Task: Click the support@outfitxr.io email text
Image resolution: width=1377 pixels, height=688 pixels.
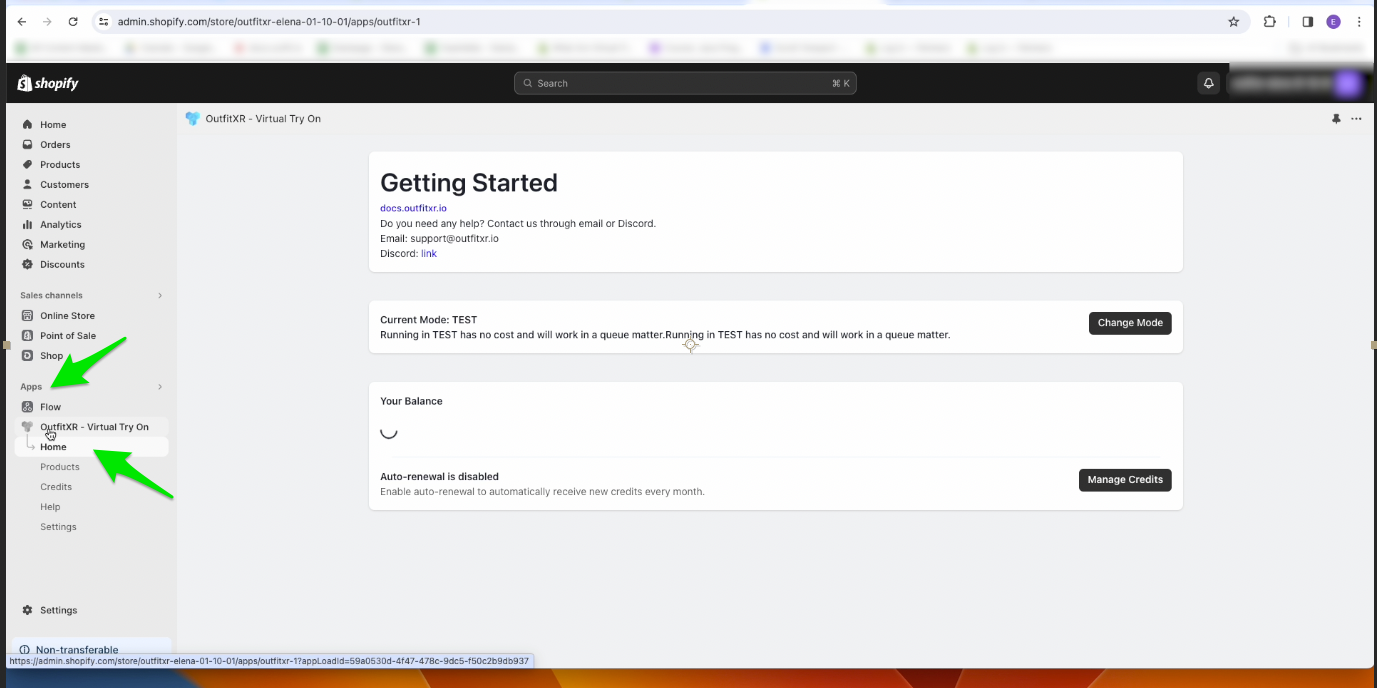Action: (454, 239)
